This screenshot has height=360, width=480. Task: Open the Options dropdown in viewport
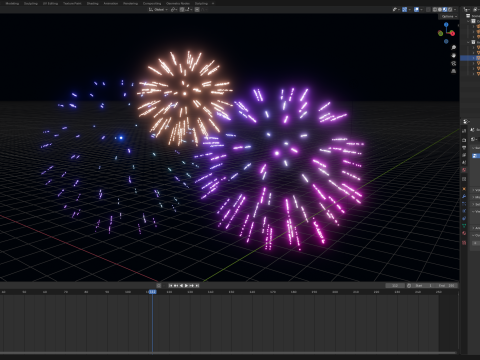point(449,16)
